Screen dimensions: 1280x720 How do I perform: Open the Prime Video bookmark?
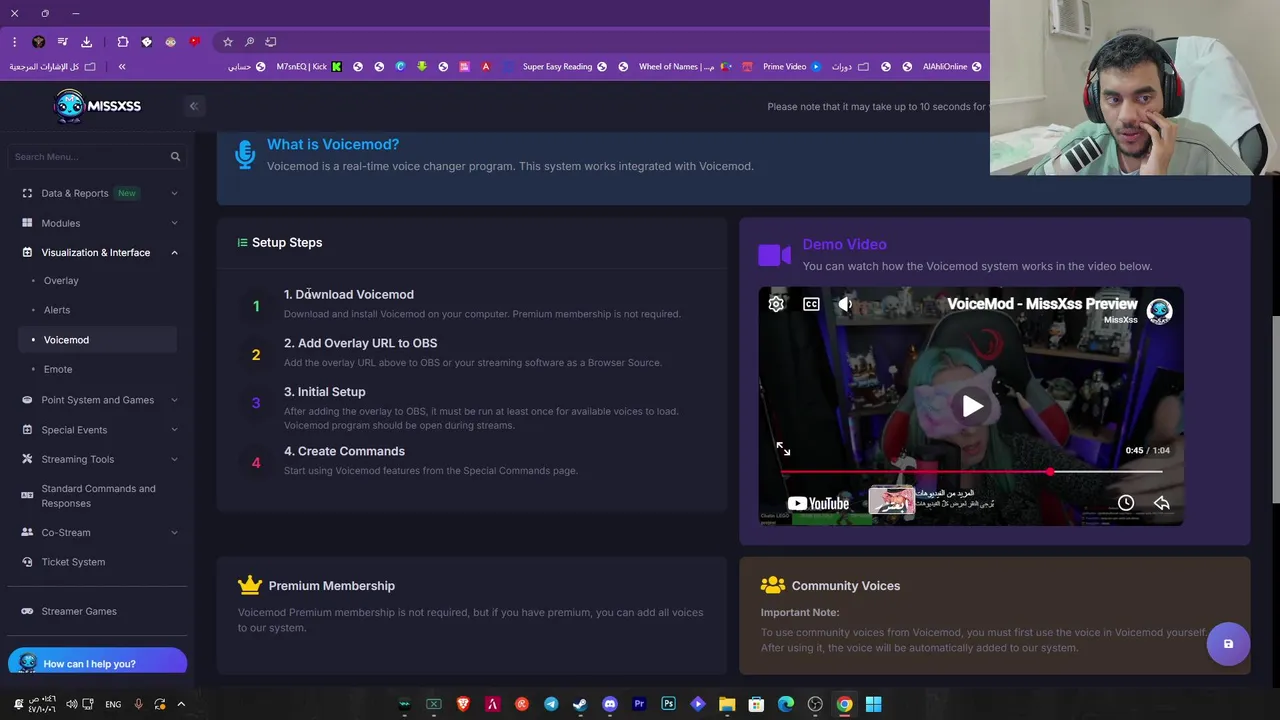pyautogui.click(x=792, y=67)
